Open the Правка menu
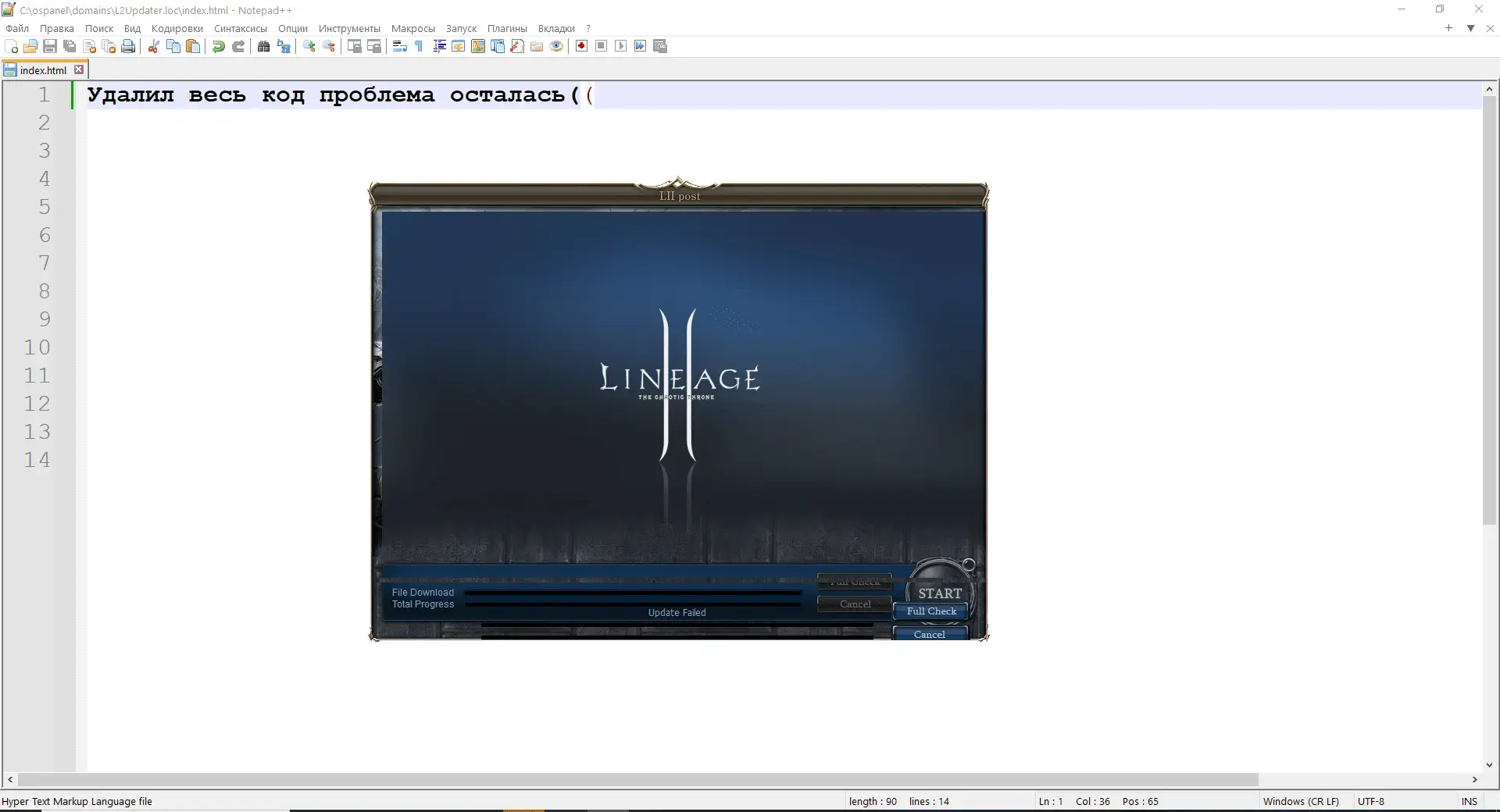Image resolution: width=1500 pixels, height=812 pixels. tap(57, 28)
